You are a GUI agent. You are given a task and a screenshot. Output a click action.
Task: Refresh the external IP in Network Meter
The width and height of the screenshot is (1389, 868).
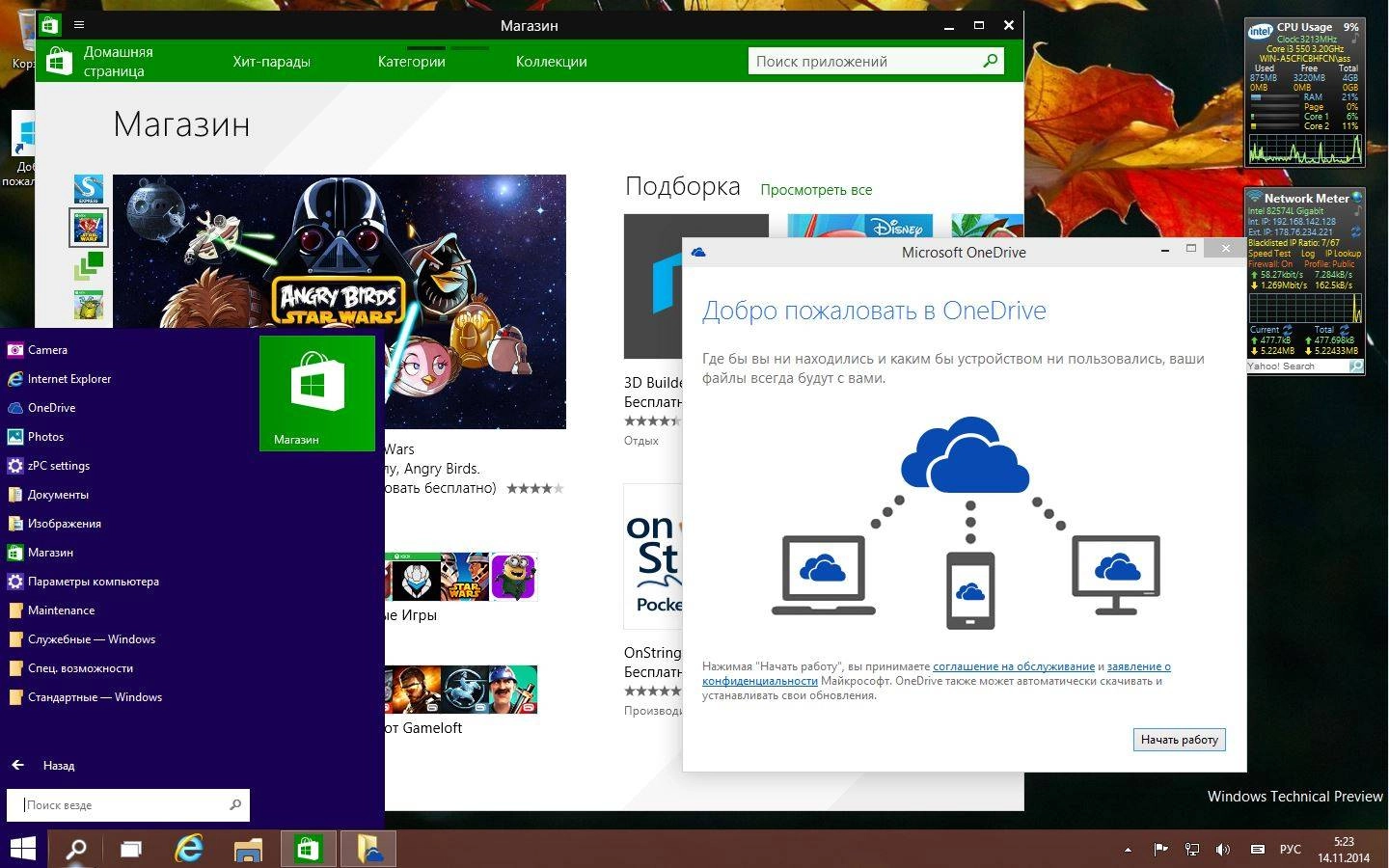tap(1355, 231)
